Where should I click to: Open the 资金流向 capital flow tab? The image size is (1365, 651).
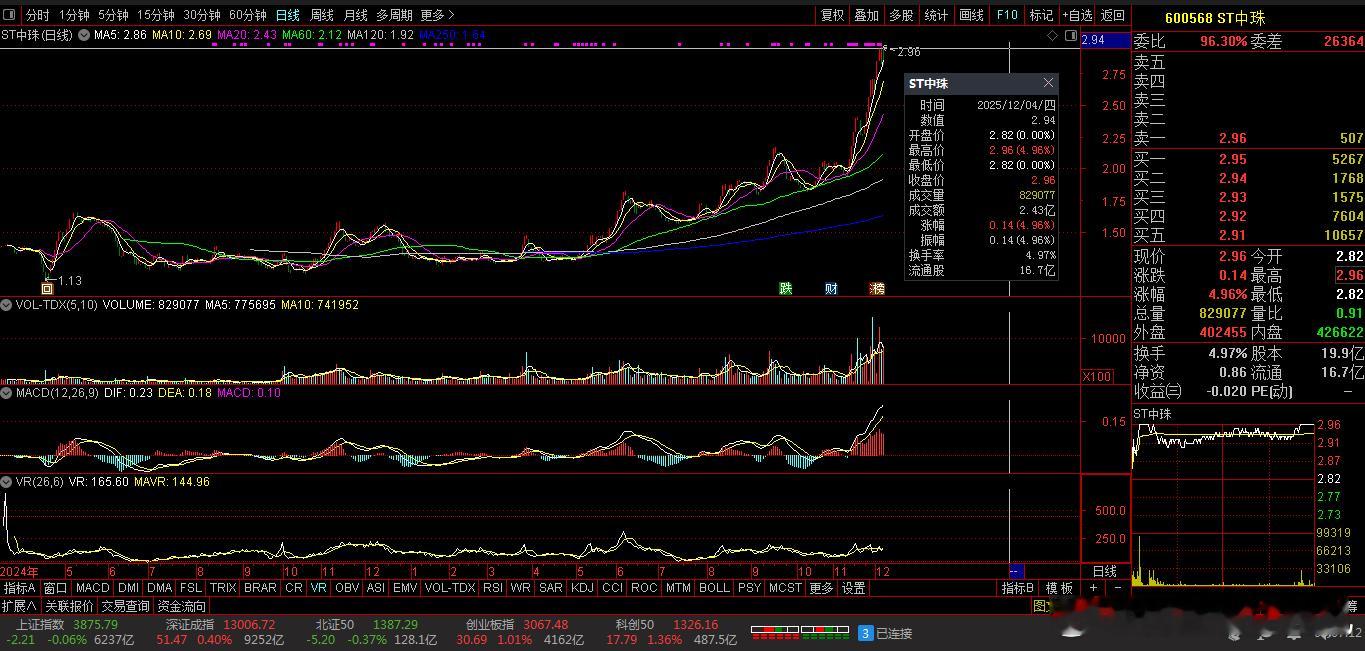181,606
